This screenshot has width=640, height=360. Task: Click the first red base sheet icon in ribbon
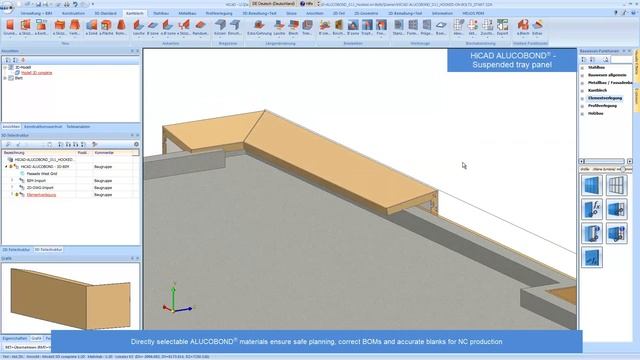[10, 26]
